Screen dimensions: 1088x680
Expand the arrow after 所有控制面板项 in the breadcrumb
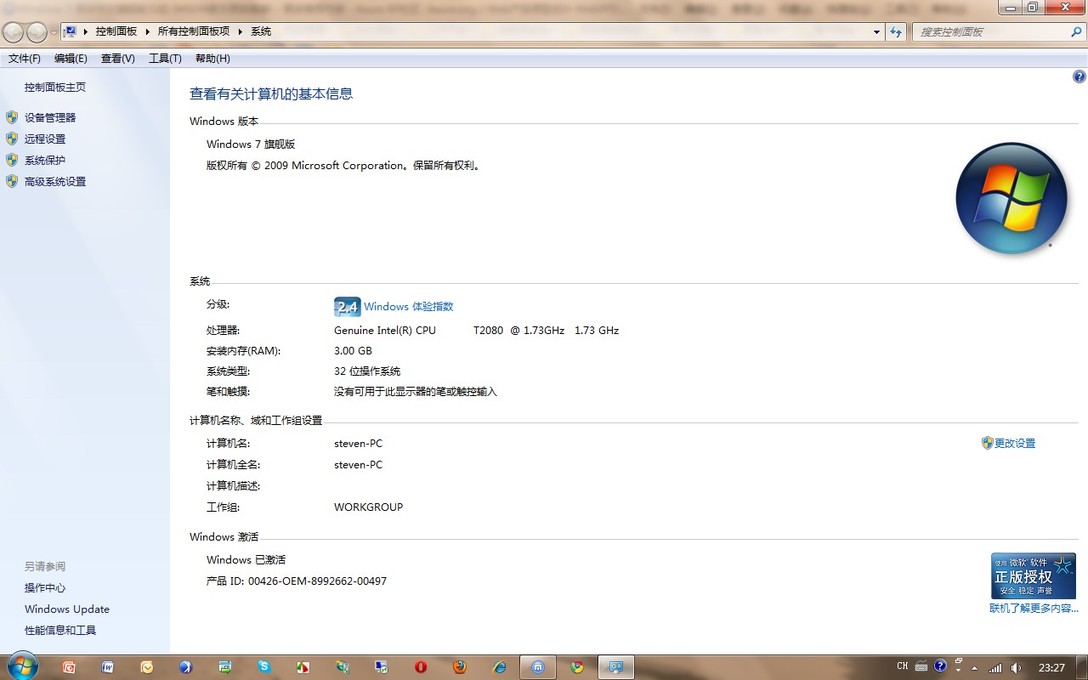(240, 32)
